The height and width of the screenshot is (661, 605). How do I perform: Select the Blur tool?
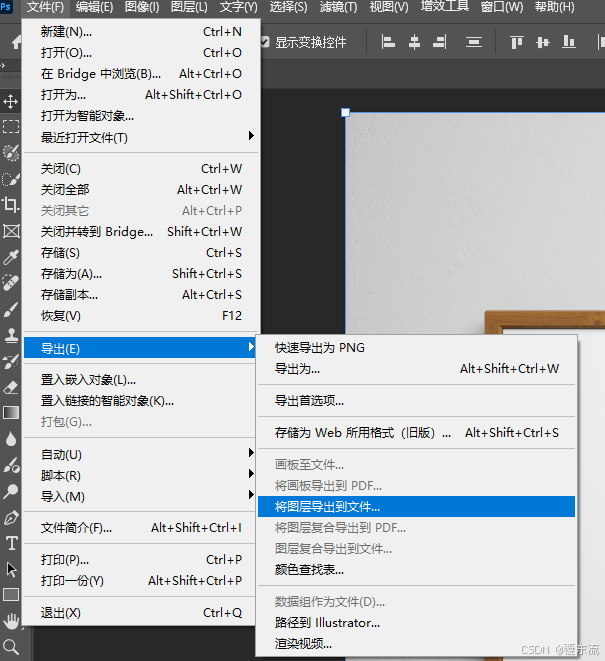(x=11, y=439)
